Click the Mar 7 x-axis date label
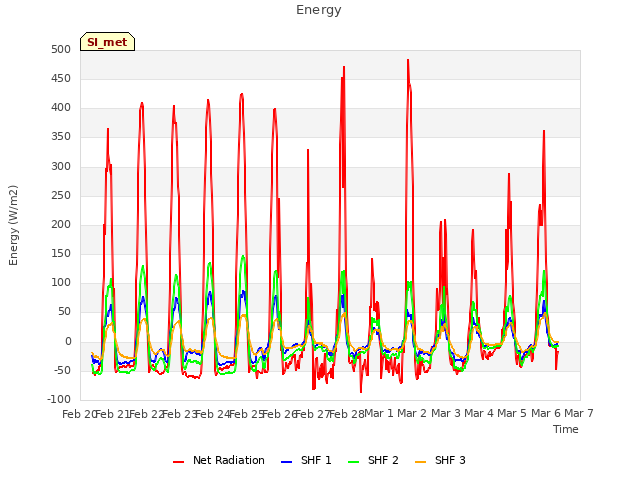This screenshot has height=480, width=640. point(579,414)
